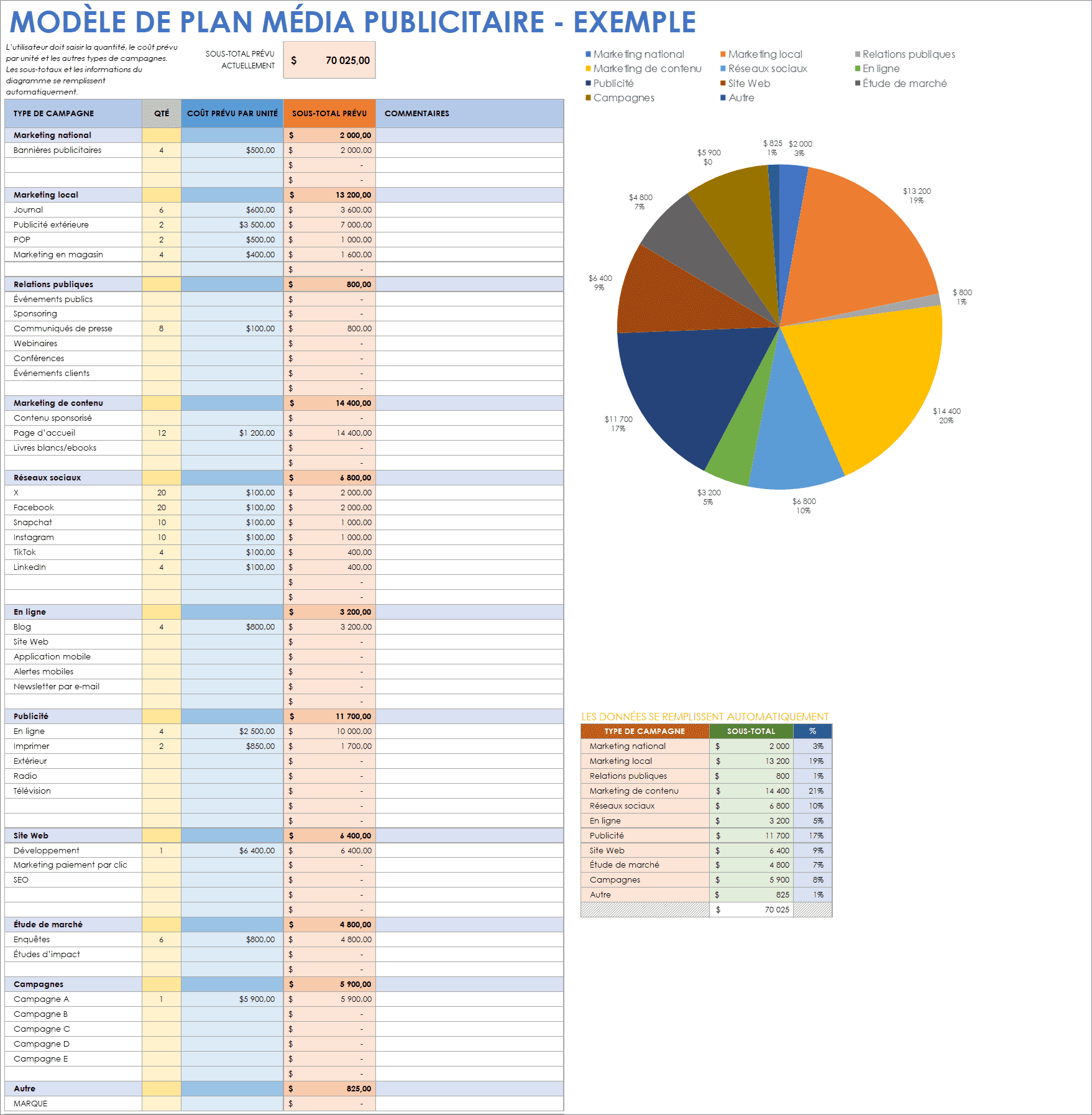The width and height of the screenshot is (1092, 1115).
Task: Select the Instagram row label
Action: 73,538
